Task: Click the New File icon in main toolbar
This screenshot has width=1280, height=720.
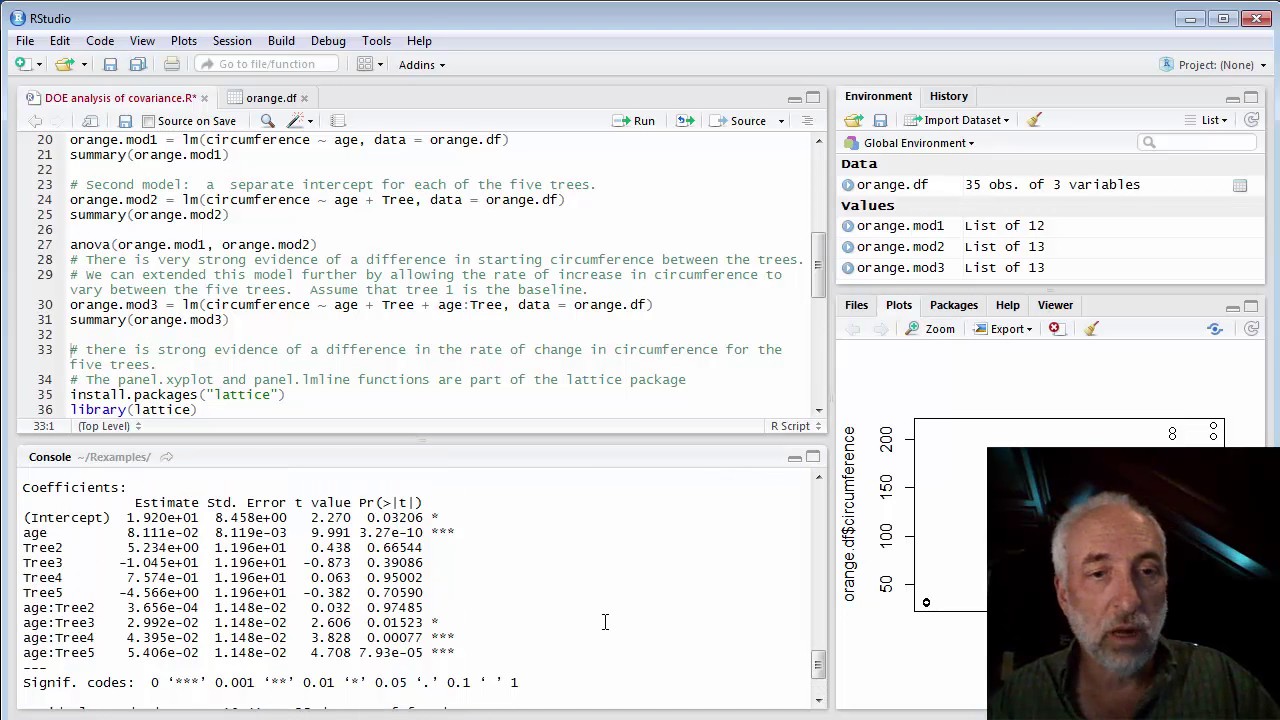Action: [x=21, y=64]
